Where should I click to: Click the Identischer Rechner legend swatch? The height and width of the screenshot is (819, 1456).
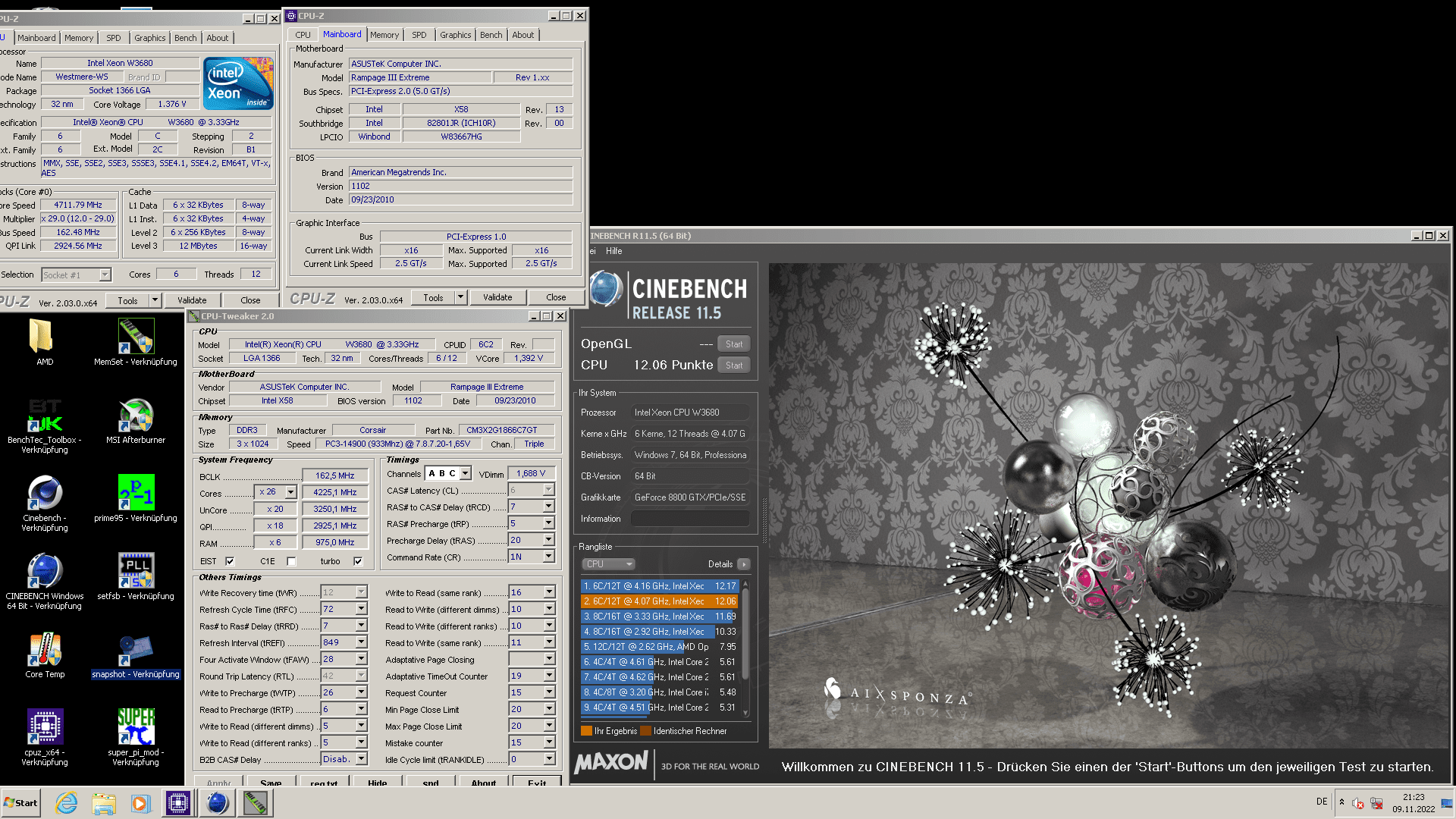click(x=646, y=731)
